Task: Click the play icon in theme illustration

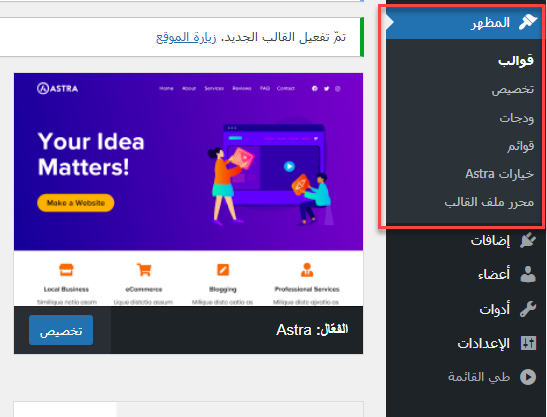Action: click(x=289, y=166)
